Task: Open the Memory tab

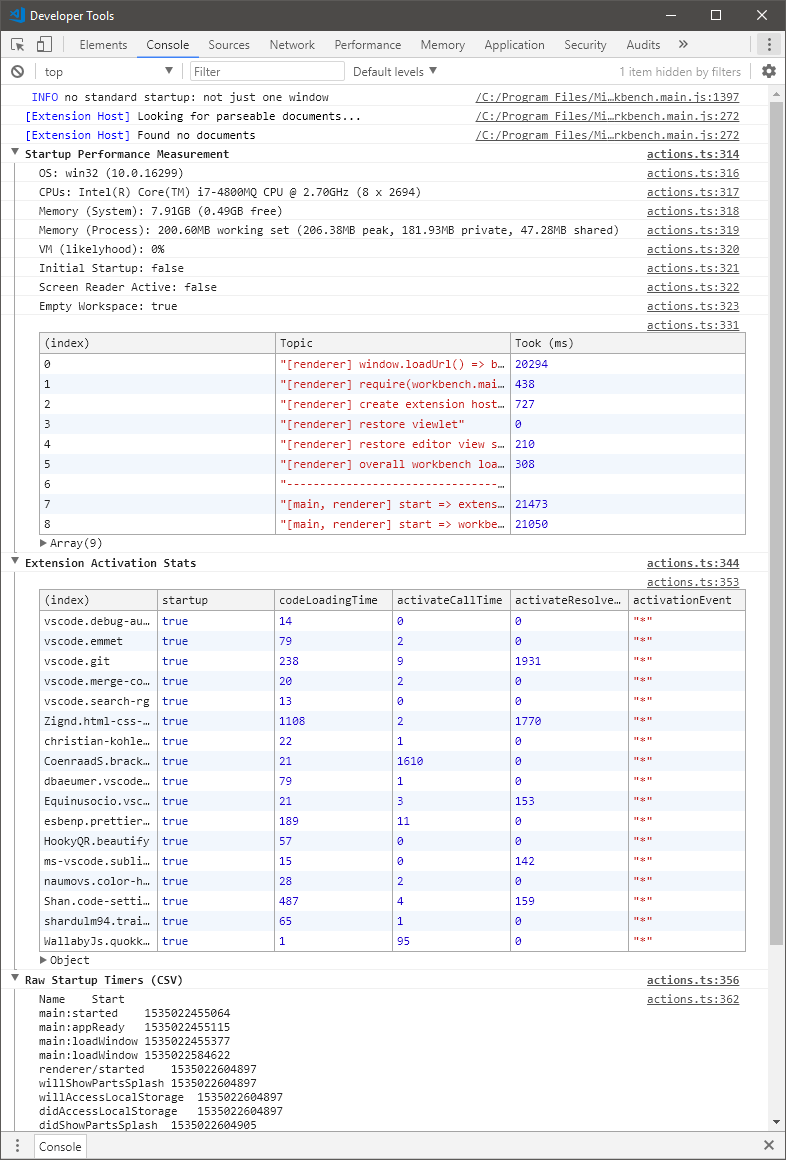Action: coord(443,44)
